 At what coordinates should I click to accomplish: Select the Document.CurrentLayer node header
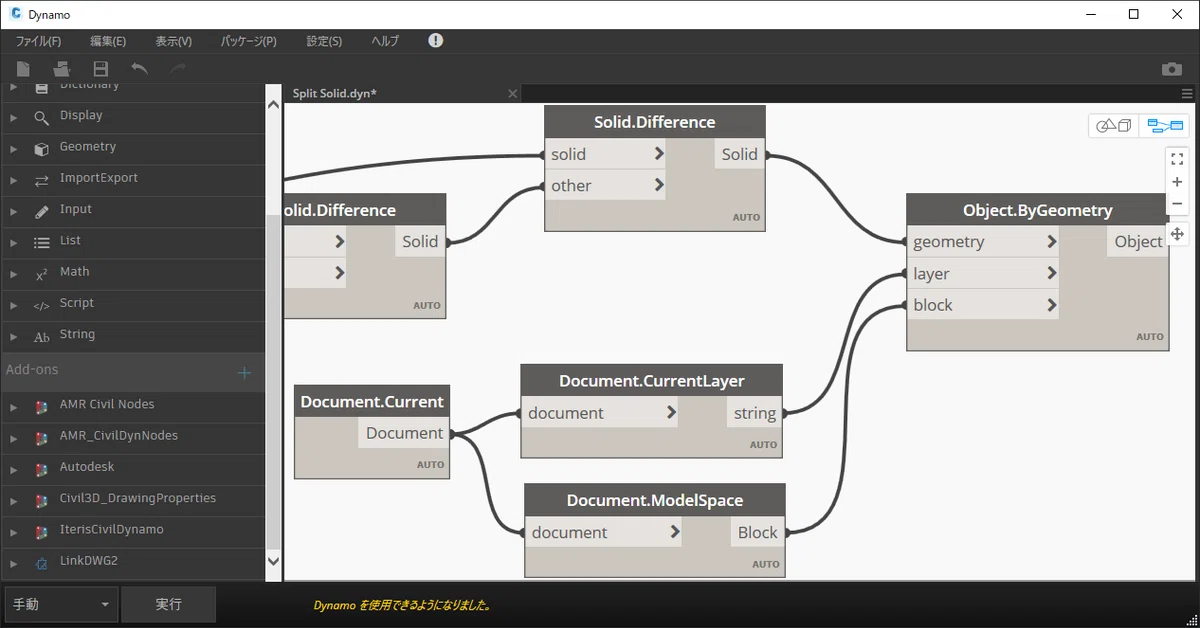(652, 381)
